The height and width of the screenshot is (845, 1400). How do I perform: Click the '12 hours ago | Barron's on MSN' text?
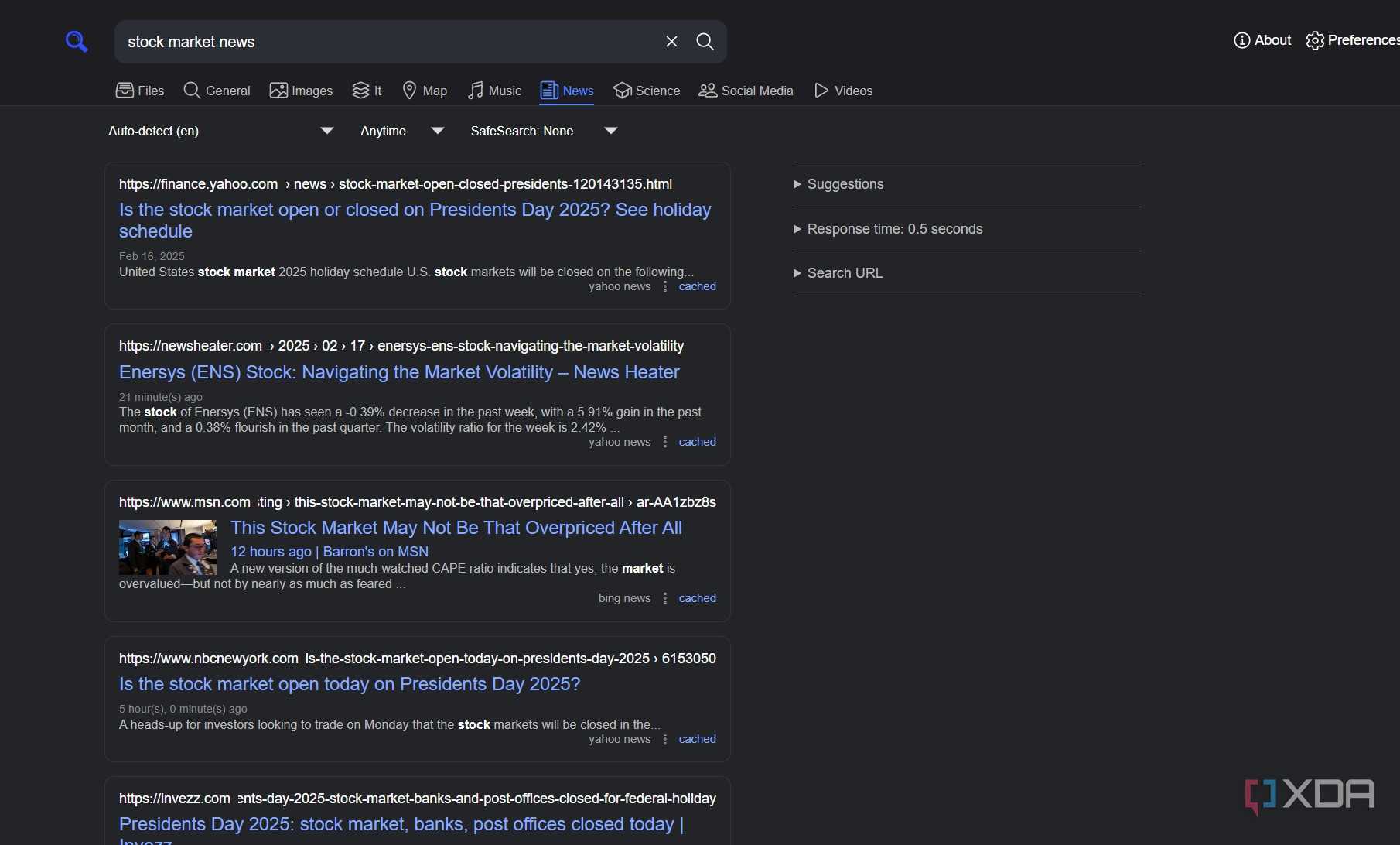point(330,552)
